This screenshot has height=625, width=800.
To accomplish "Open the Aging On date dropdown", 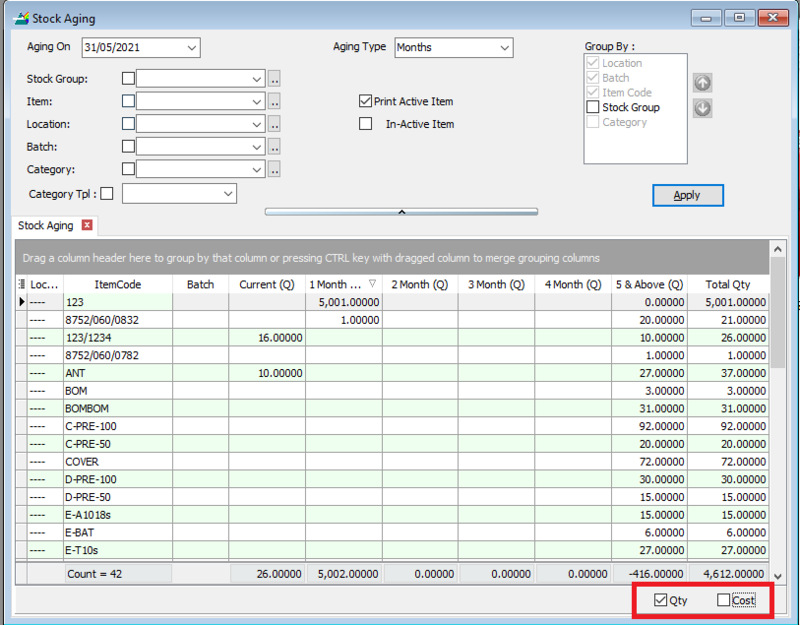I will coord(191,47).
